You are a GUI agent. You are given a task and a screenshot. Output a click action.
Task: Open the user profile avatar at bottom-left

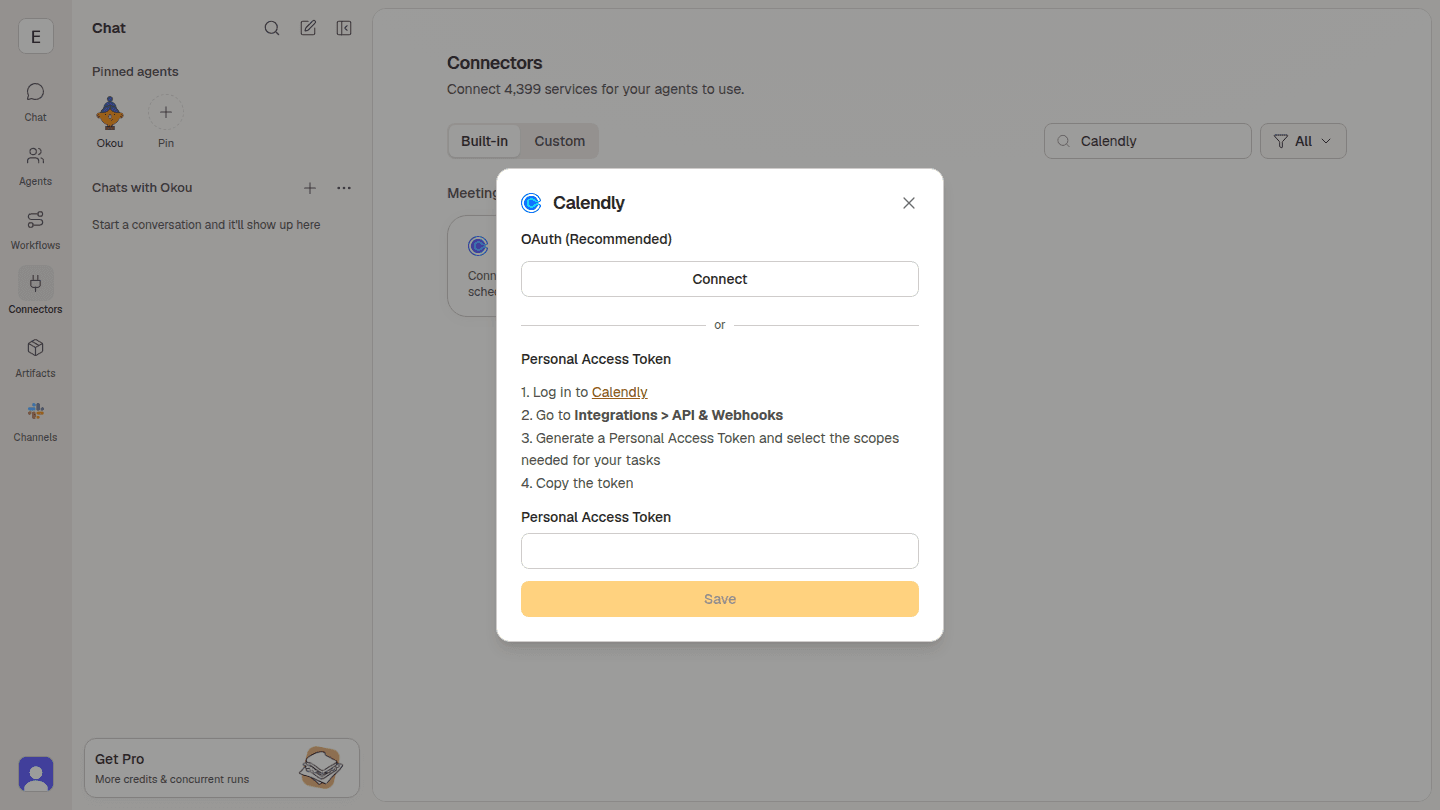[x=36, y=775]
